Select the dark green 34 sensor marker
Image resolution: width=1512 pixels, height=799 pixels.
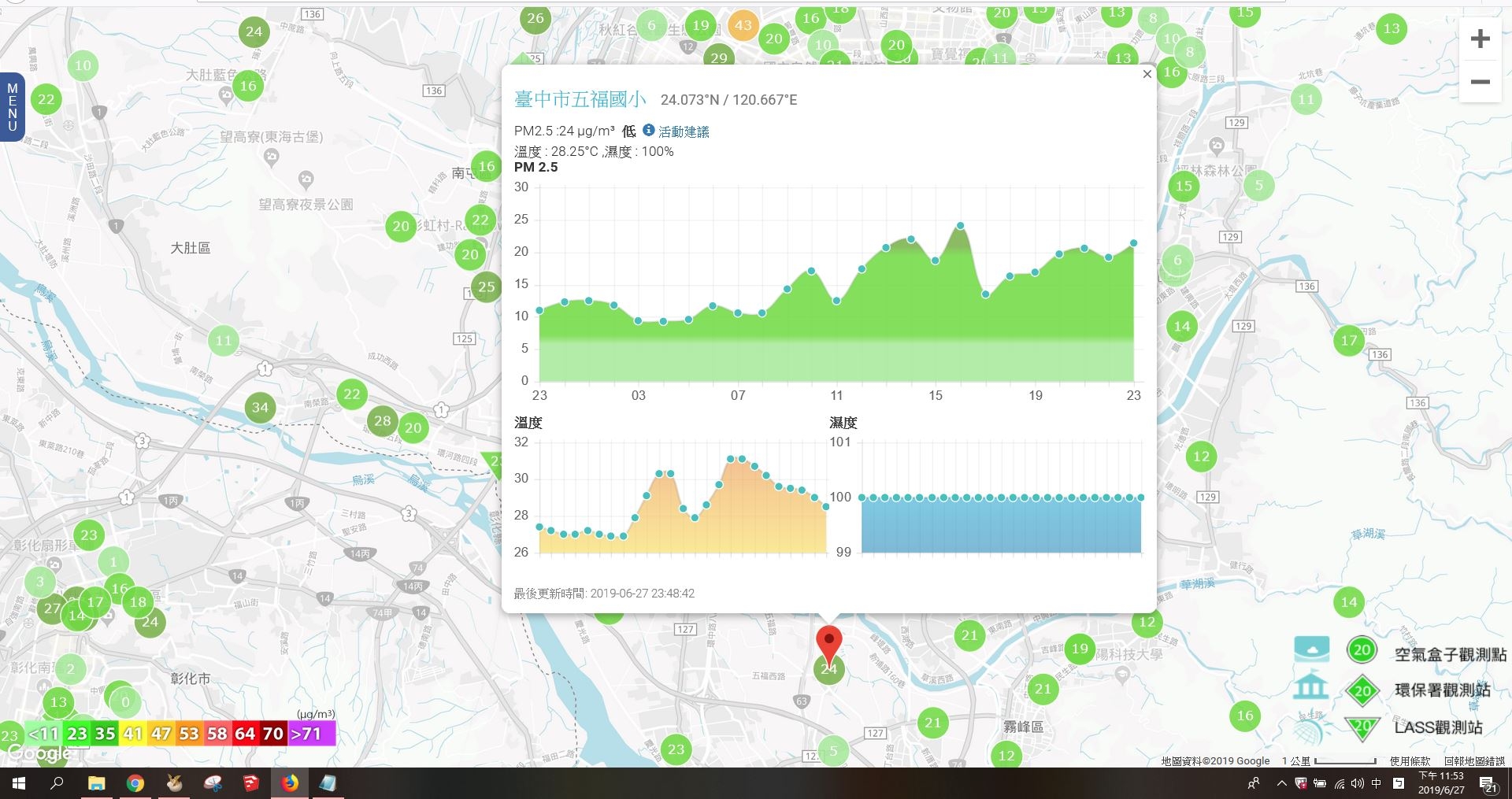pyautogui.click(x=260, y=407)
